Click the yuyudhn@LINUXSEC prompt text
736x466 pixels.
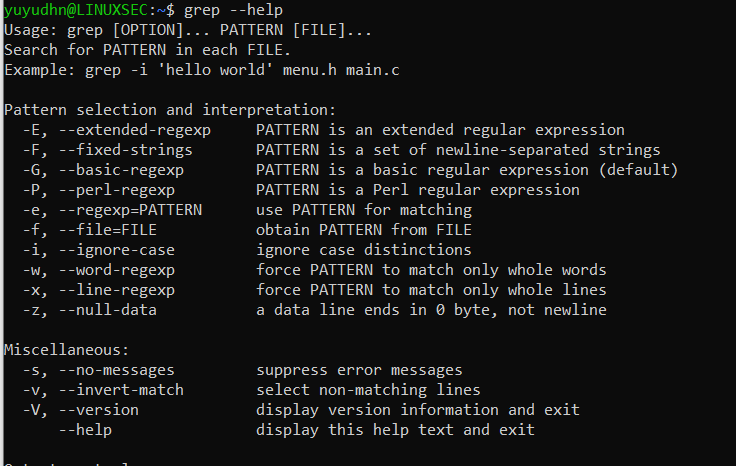pyautogui.click(x=76, y=10)
